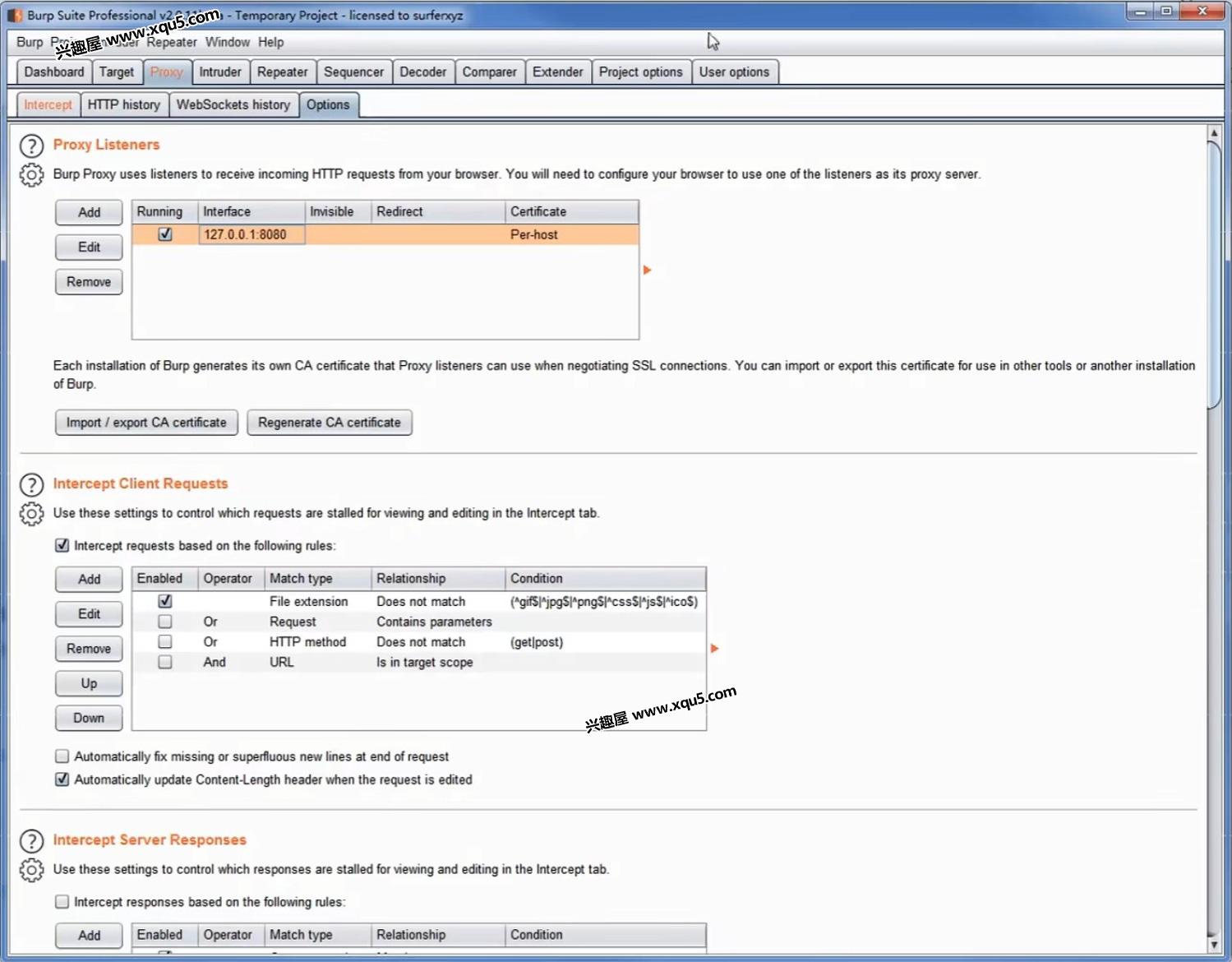Image resolution: width=1232 pixels, height=962 pixels.
Task: Move client request rule Up
Action: pos(89,682)
